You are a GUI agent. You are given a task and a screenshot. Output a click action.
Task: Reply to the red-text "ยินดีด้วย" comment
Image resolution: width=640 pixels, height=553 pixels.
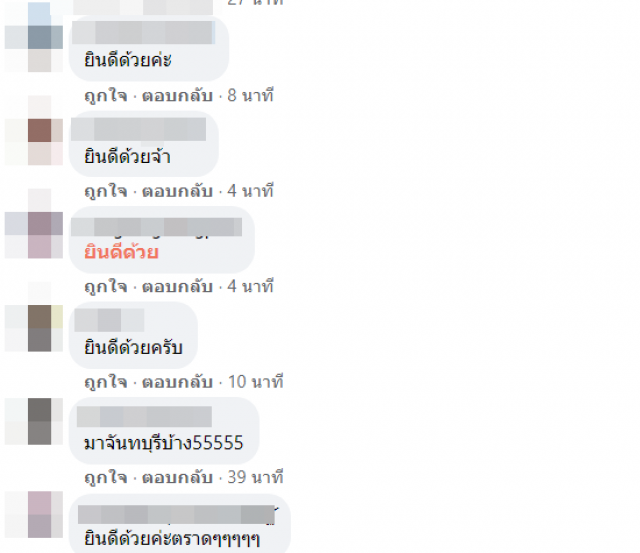[177, 287]
